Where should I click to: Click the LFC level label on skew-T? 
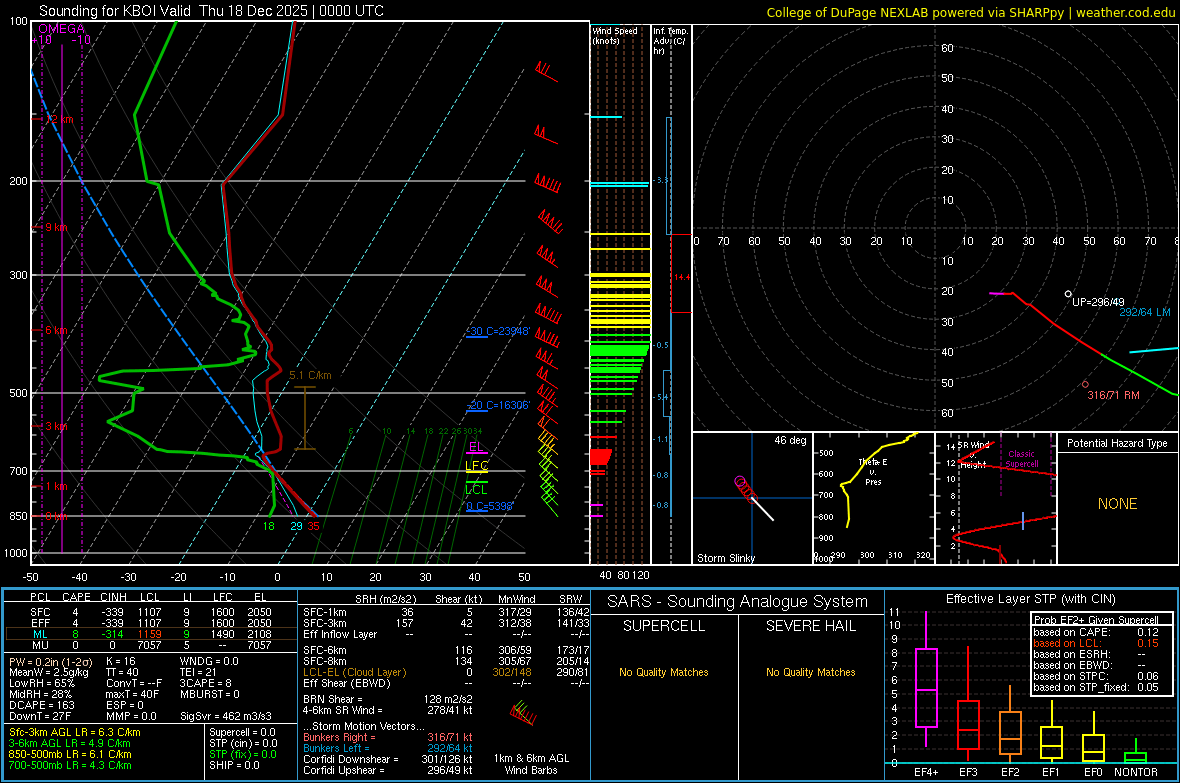(x=476, y=466)
